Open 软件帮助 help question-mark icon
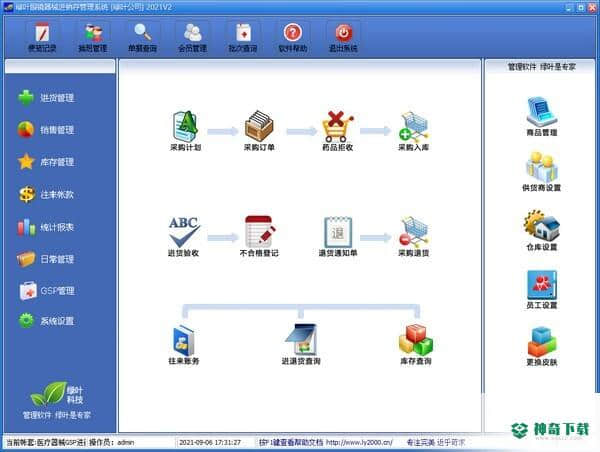This screenshot has width=600, height=452. [293, 38]
